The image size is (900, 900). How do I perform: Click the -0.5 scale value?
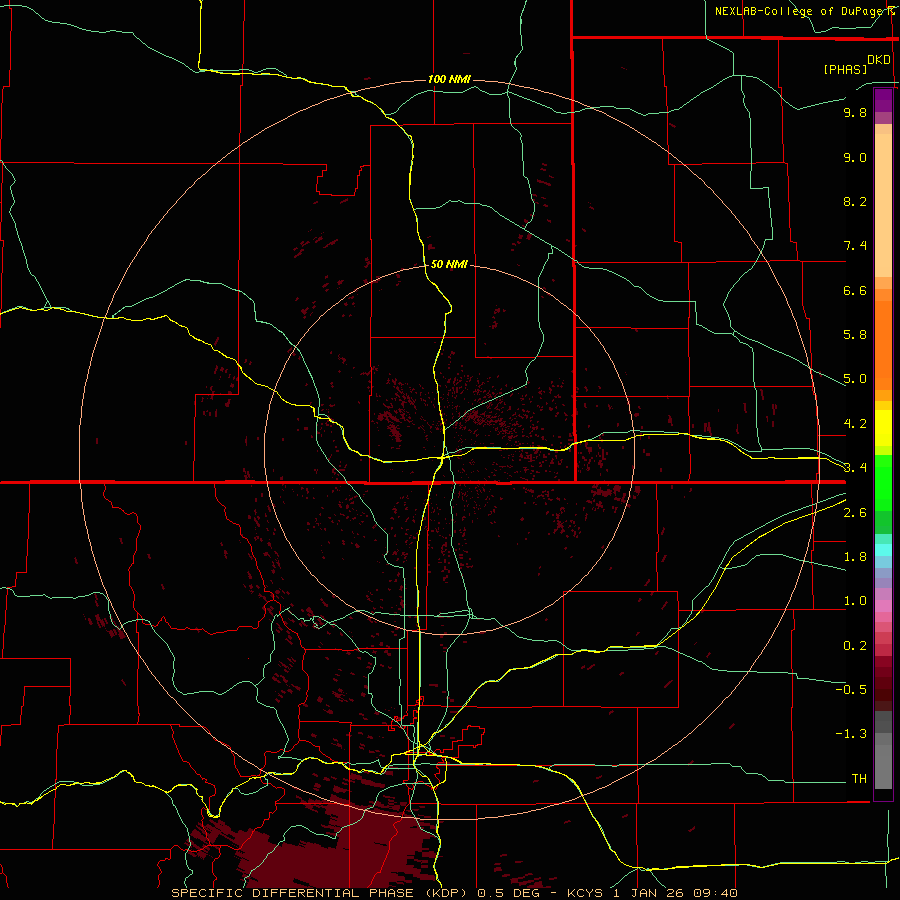pos(851,690)
